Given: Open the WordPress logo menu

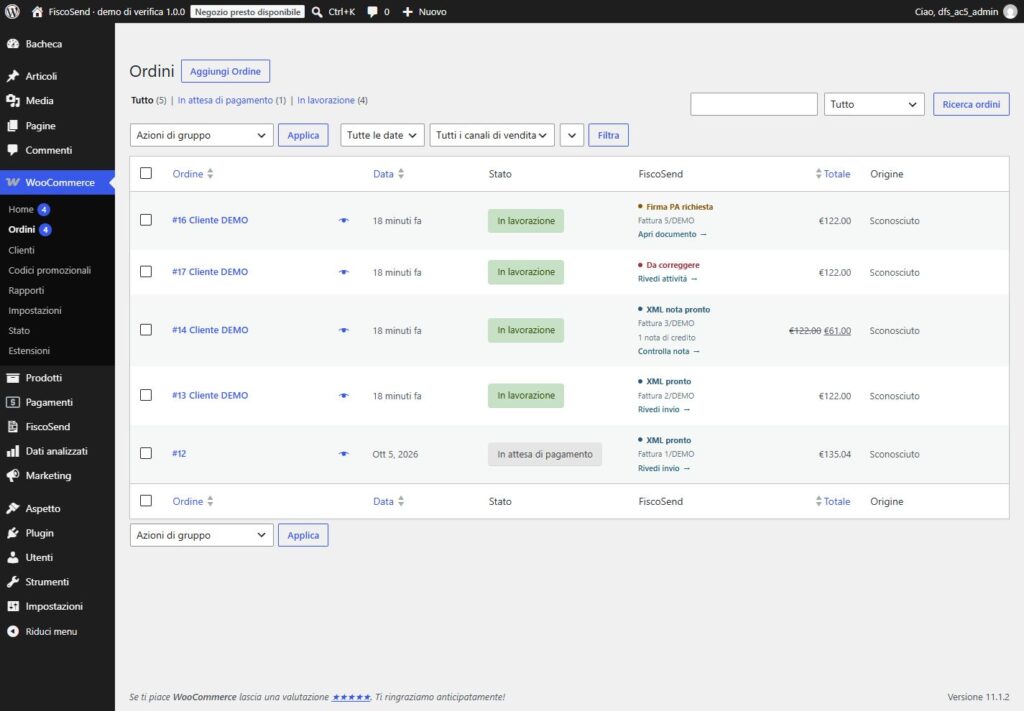Looking at the screenshot, I should [x=12, y=12].
